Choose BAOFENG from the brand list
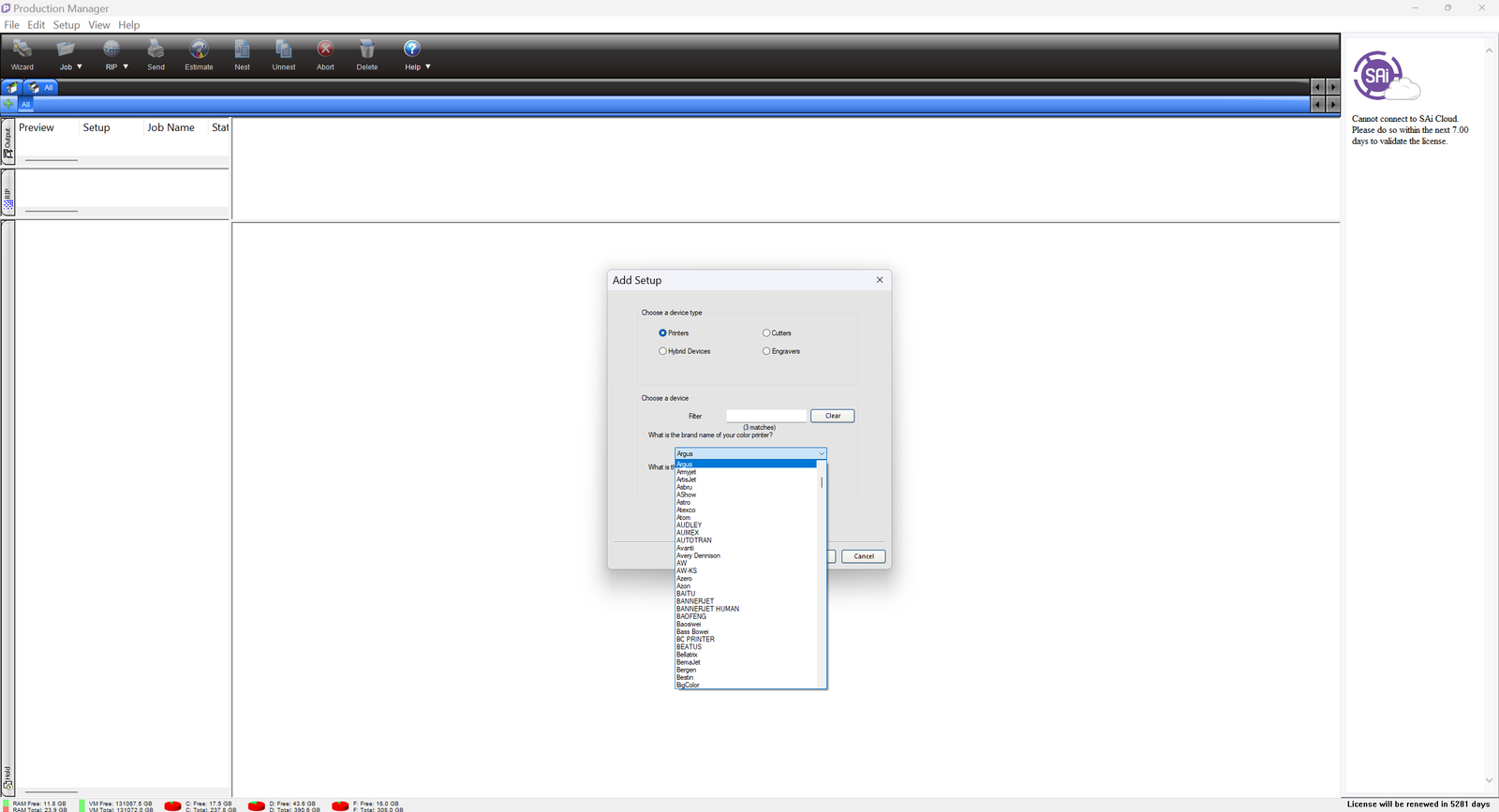This screenshot has height=812, width=1499. [x=746, y=616]
